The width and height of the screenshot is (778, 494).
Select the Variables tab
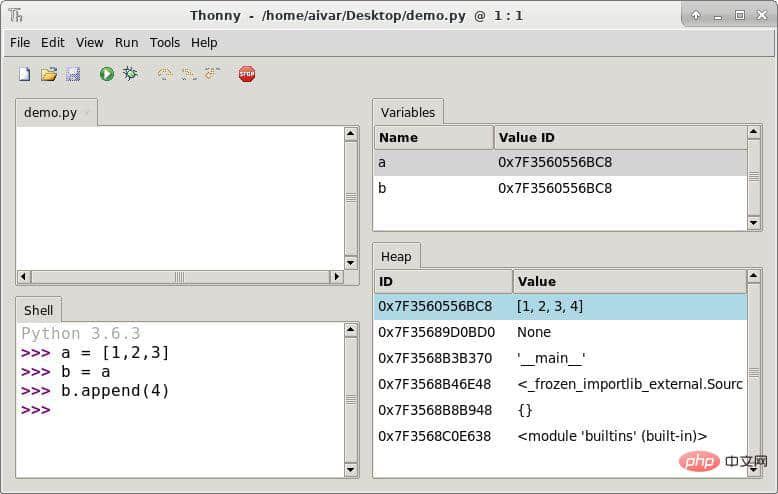pos(408,113)
